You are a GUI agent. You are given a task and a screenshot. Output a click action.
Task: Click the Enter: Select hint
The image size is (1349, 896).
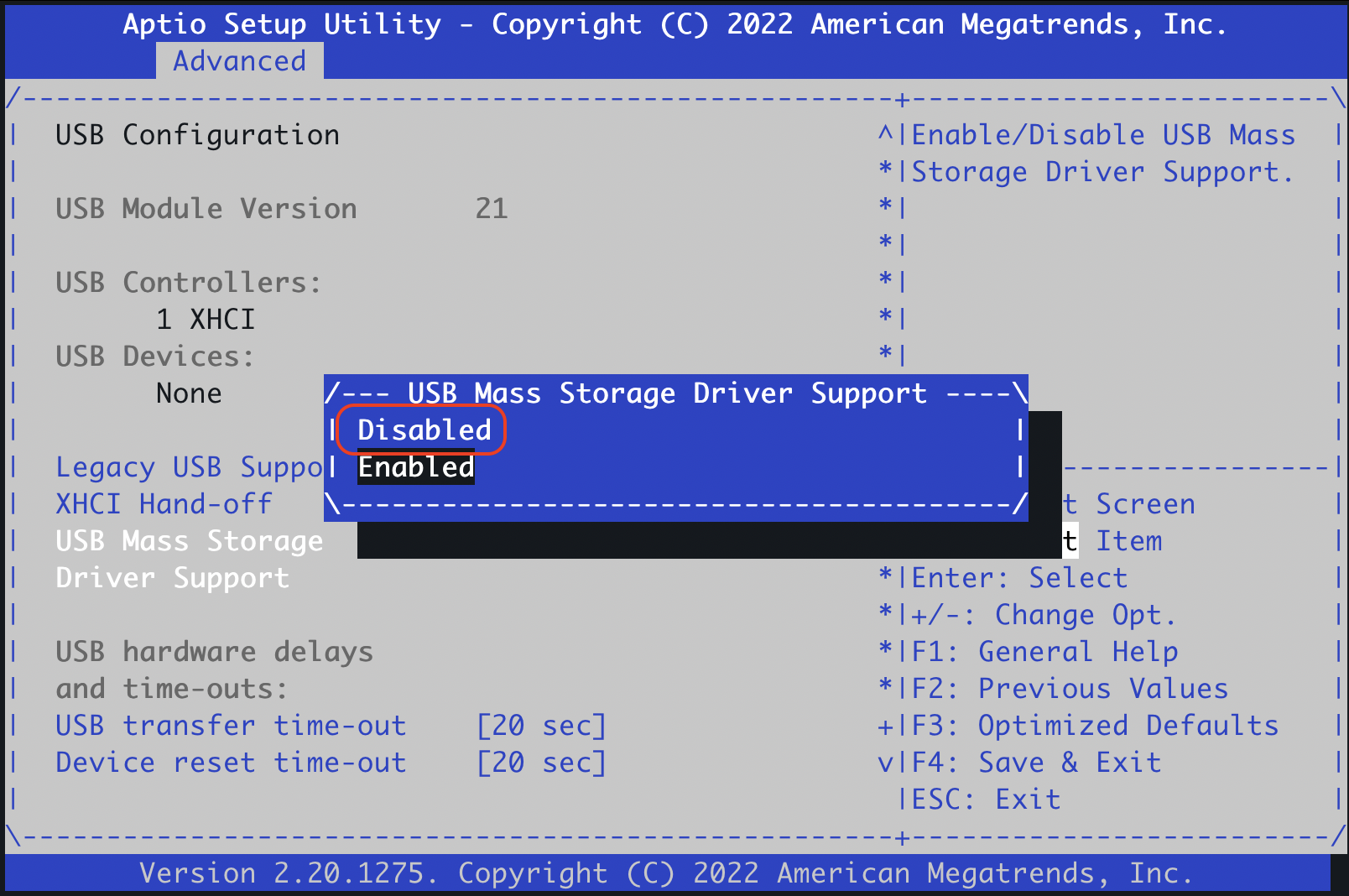tap(1019, 578)
